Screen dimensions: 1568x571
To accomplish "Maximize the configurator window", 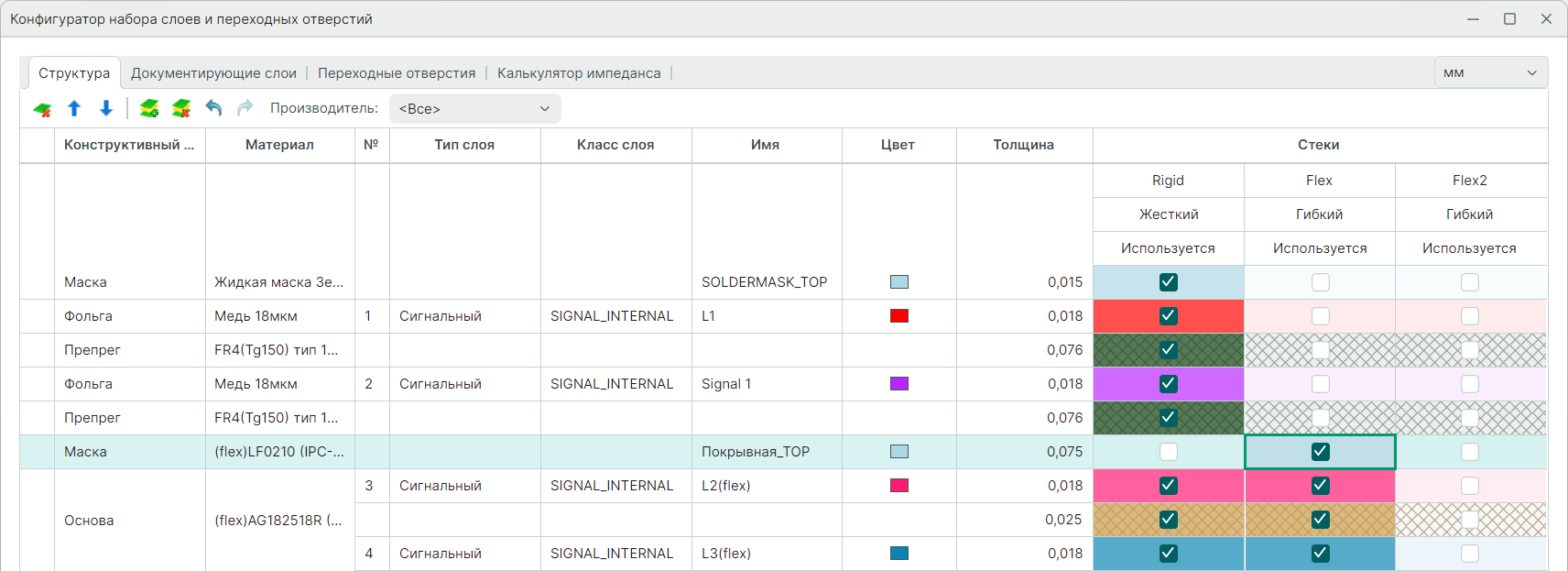I will click(x=1509, y=18).
